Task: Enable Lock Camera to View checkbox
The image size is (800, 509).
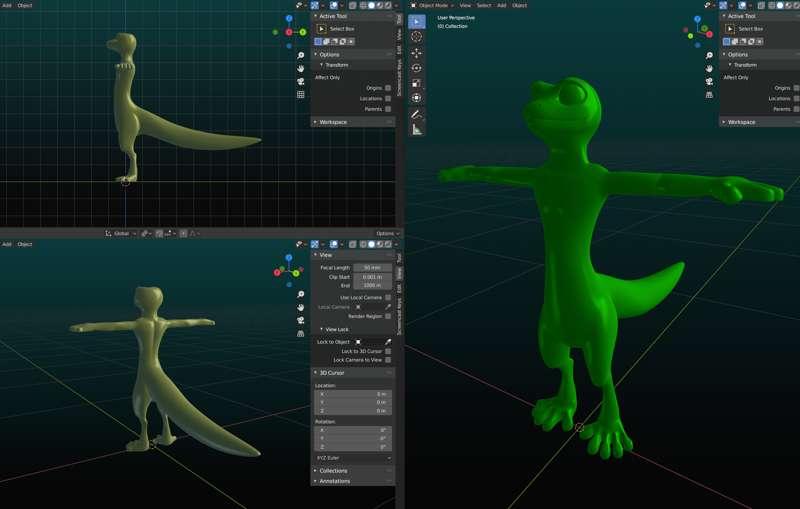Action: pyautogui.click(x=388, y=360)
